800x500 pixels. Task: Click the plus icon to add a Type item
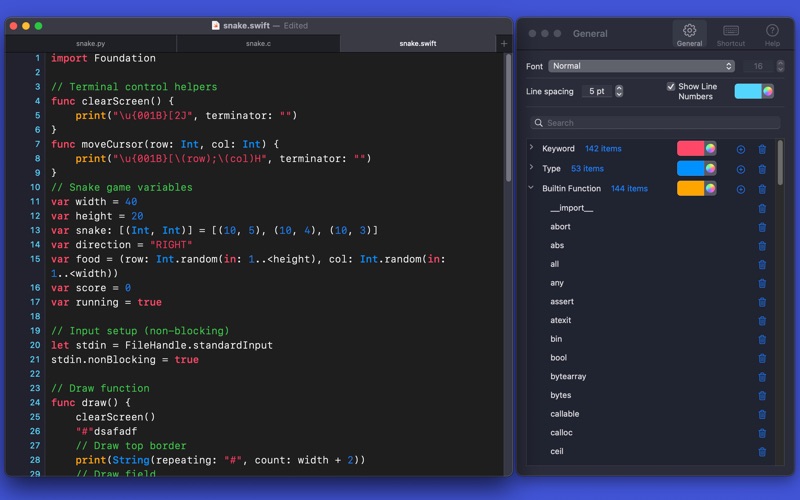pos(741,169)
